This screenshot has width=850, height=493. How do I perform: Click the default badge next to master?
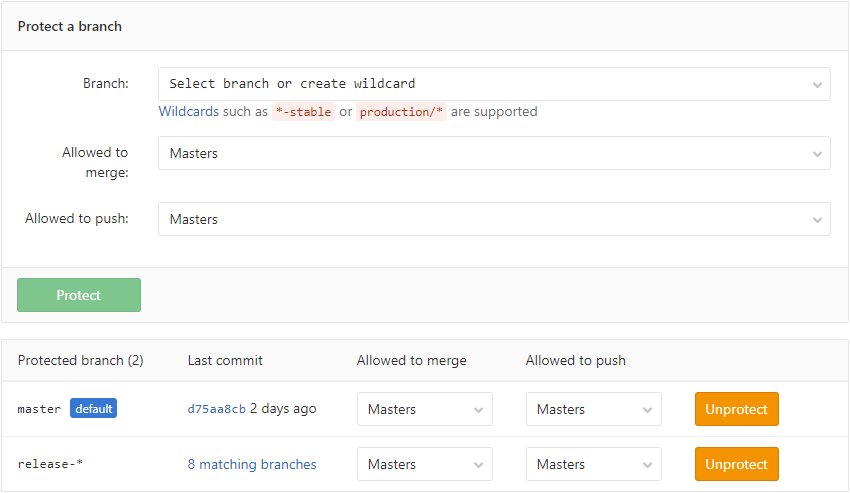93,409
